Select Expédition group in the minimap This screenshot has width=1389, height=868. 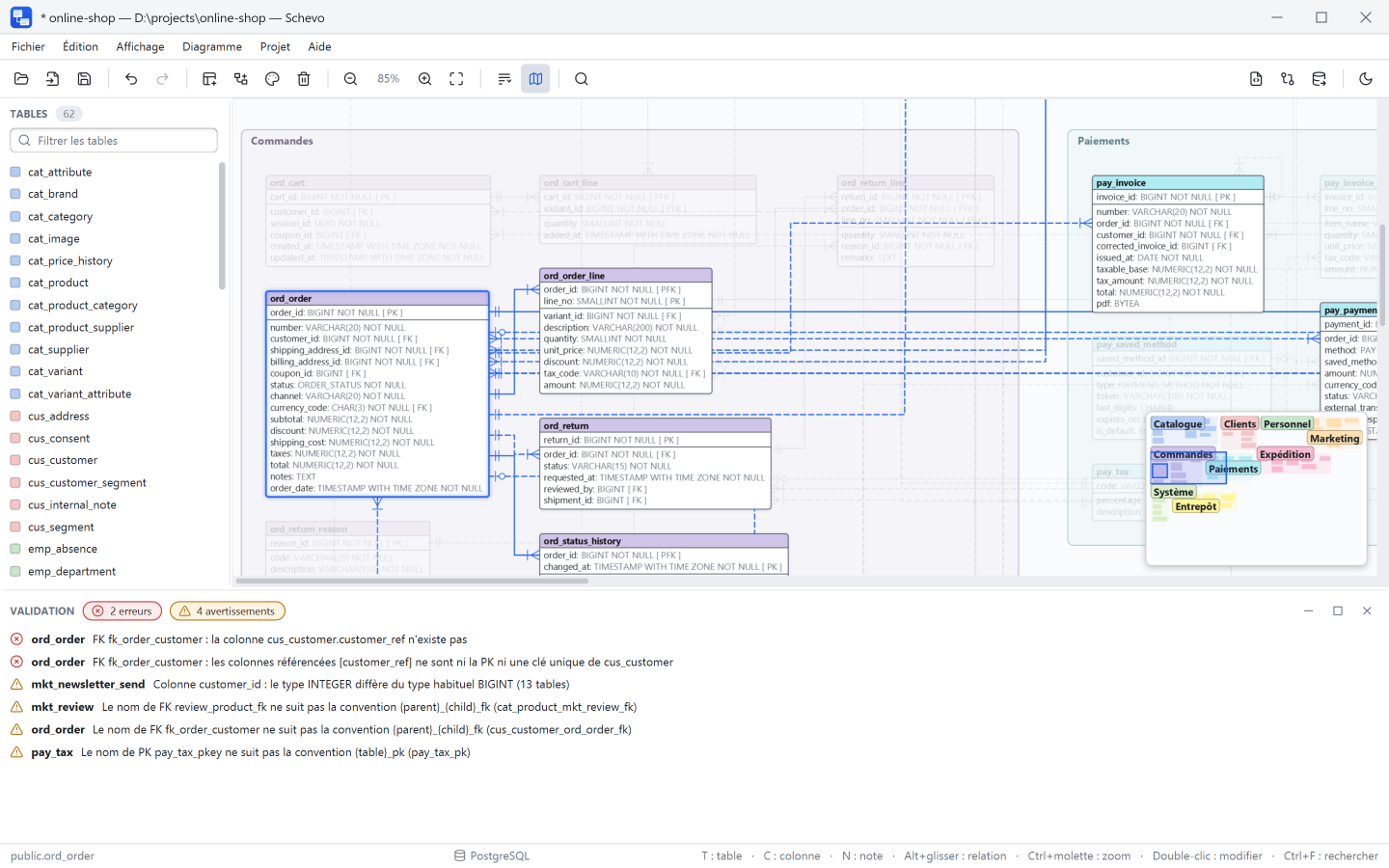point(1285,454)
